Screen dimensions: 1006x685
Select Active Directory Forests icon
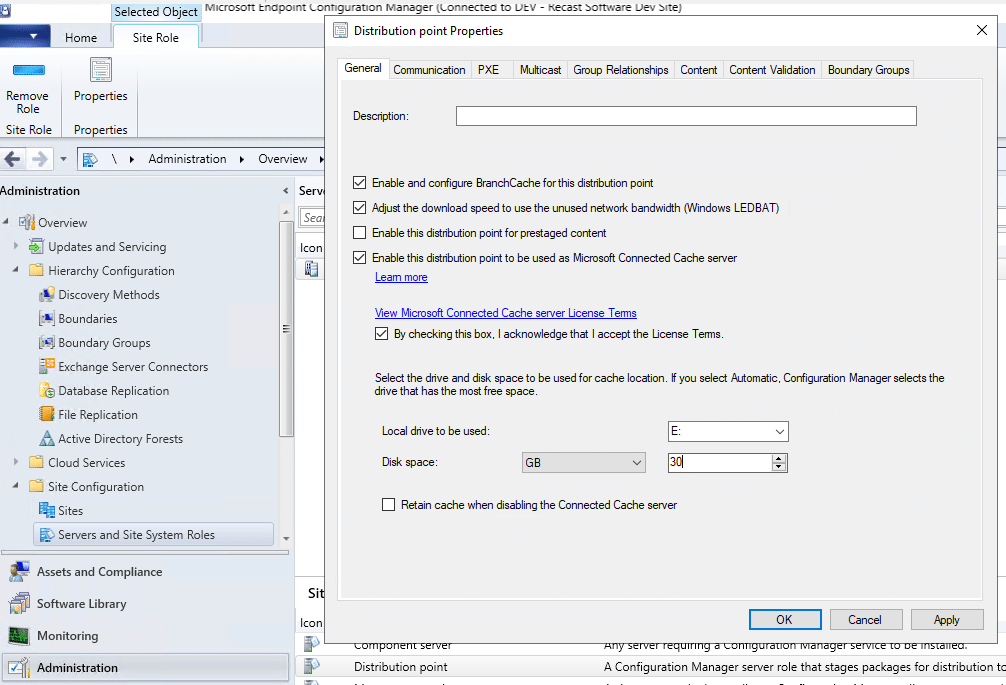click(x=46, y=439)
